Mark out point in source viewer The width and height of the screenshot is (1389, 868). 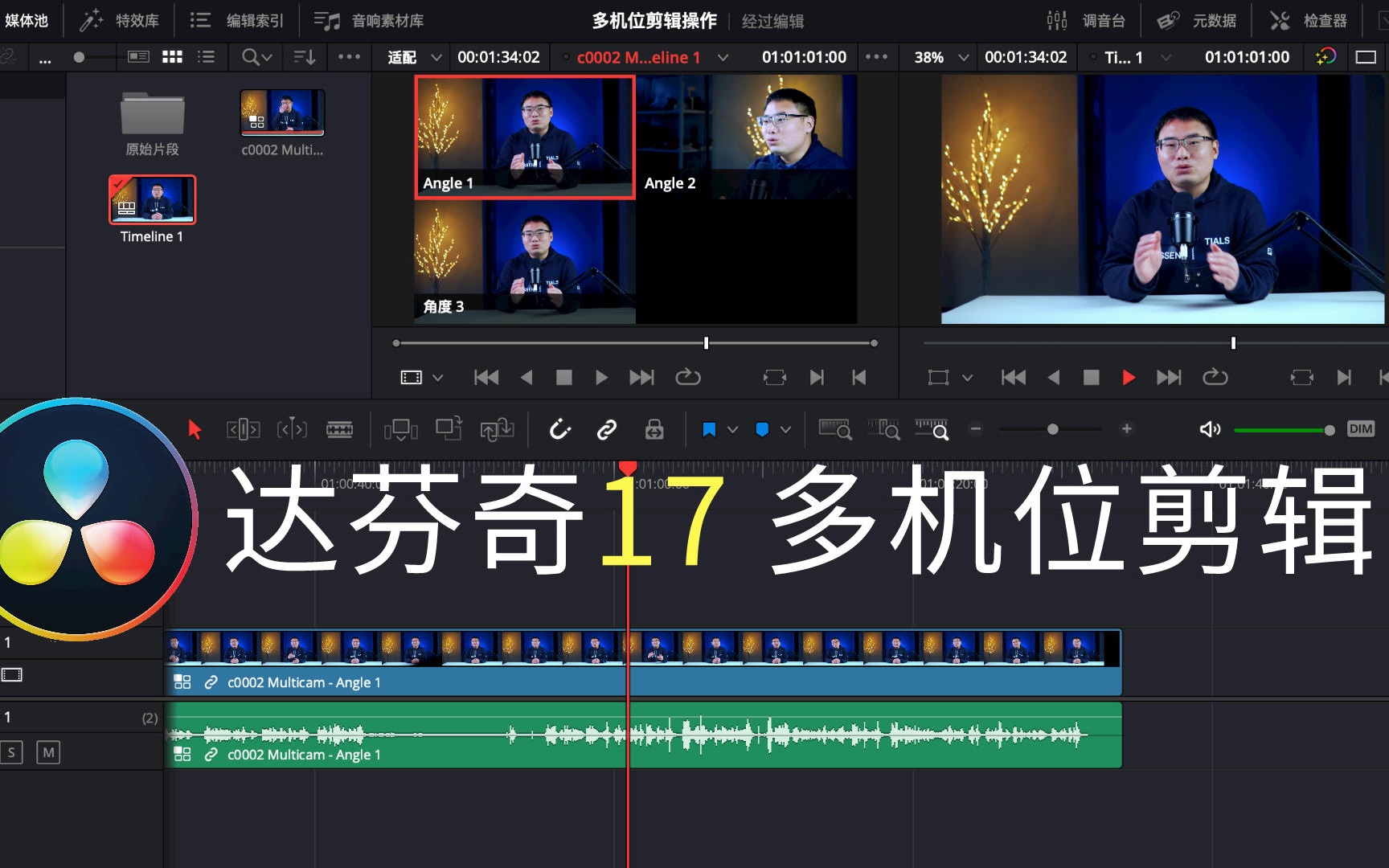858,378
